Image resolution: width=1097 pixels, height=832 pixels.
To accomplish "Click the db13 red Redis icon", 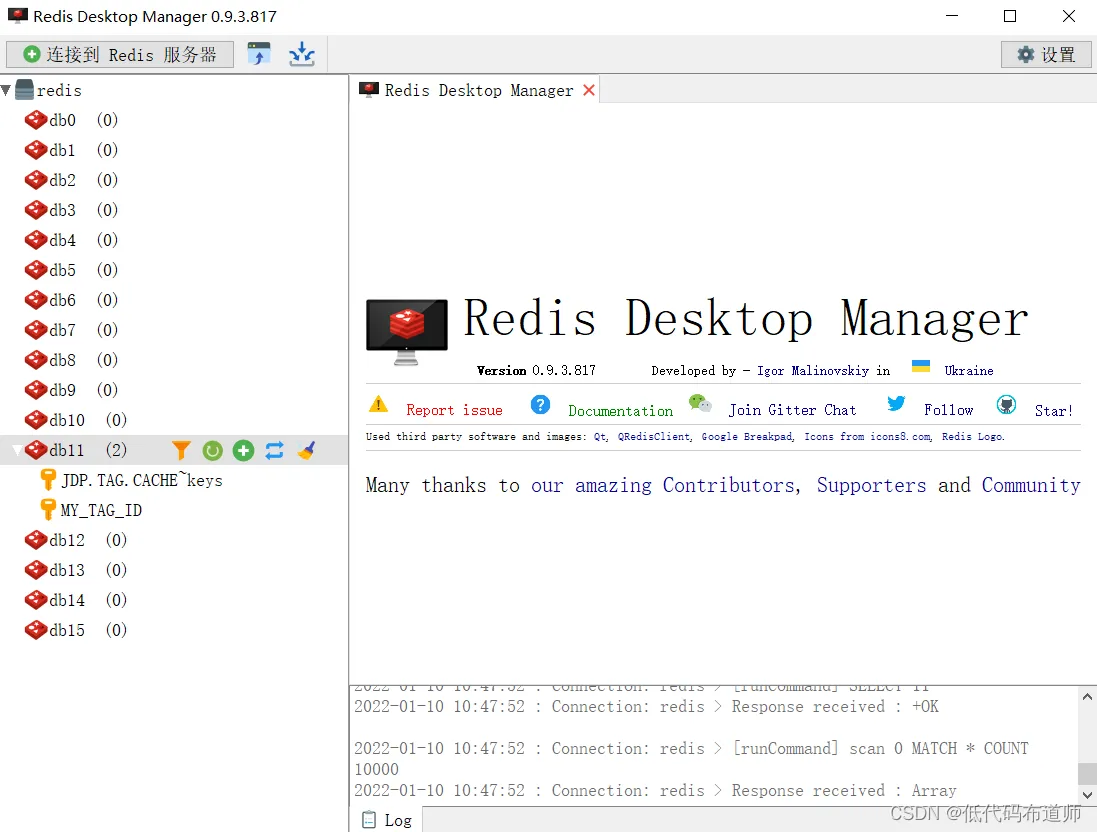I will tap(36, 570).
